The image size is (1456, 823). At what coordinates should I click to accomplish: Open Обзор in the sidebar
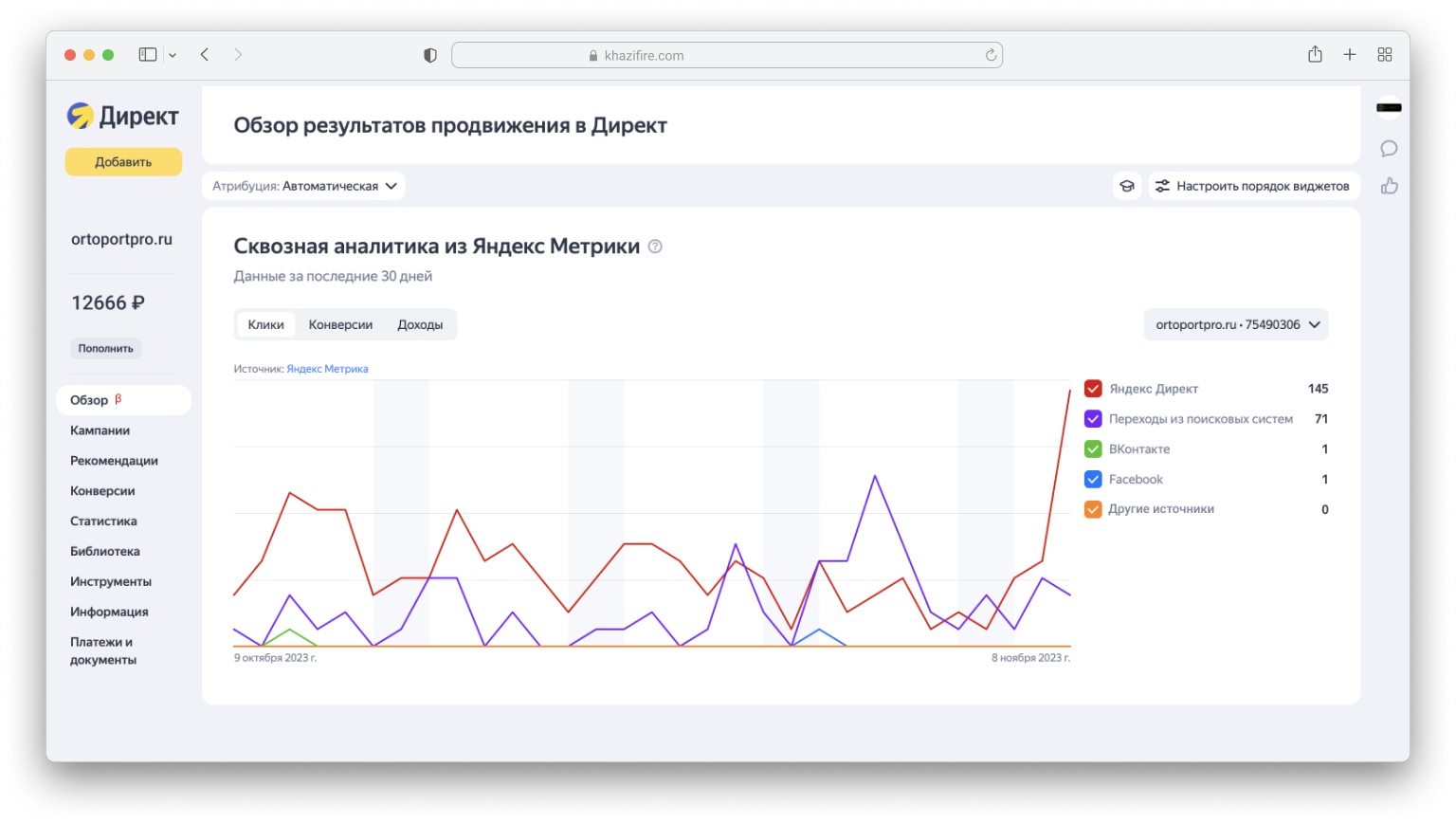tap(123, 400)
